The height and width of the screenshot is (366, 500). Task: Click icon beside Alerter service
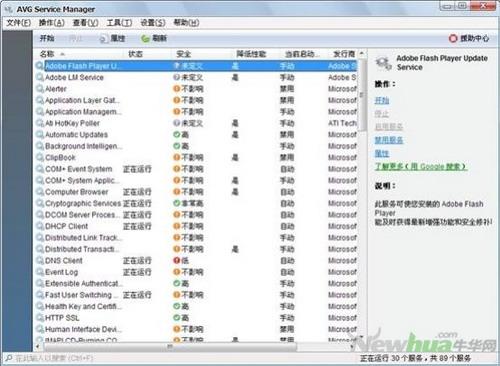[x=40, y=89]
